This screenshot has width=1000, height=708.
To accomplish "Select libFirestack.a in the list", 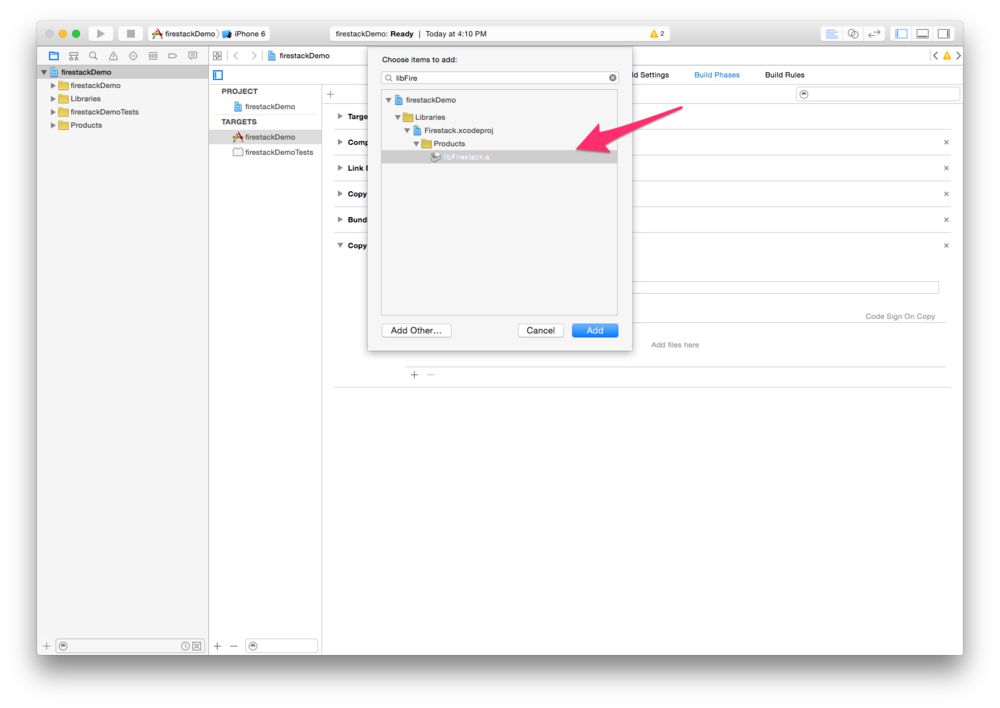I will coord(499,157).
